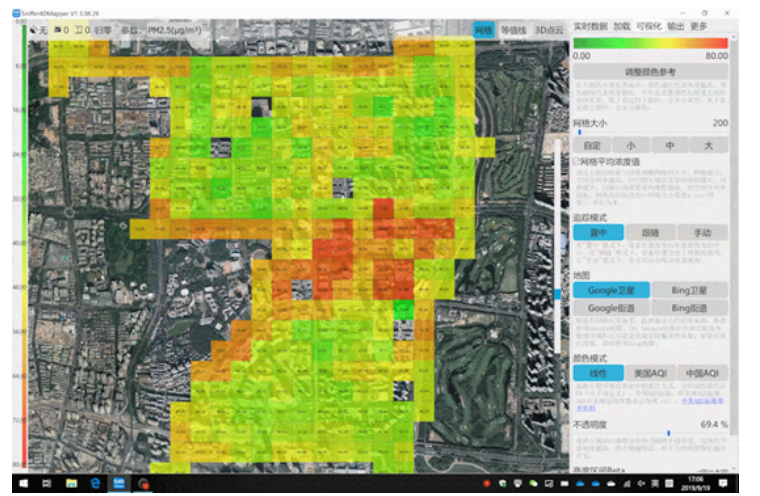Open File Explorer from the taskbar
Image resolution: width=760 pixels, height=496 pixels.
71,483
